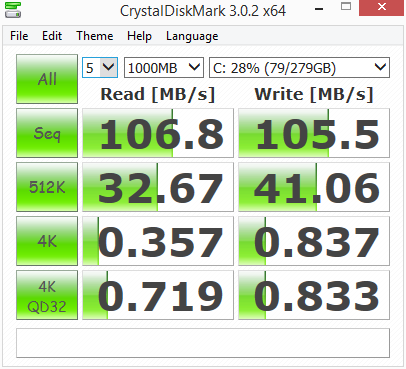Start the Seq sequential test

tap(47, 133)
